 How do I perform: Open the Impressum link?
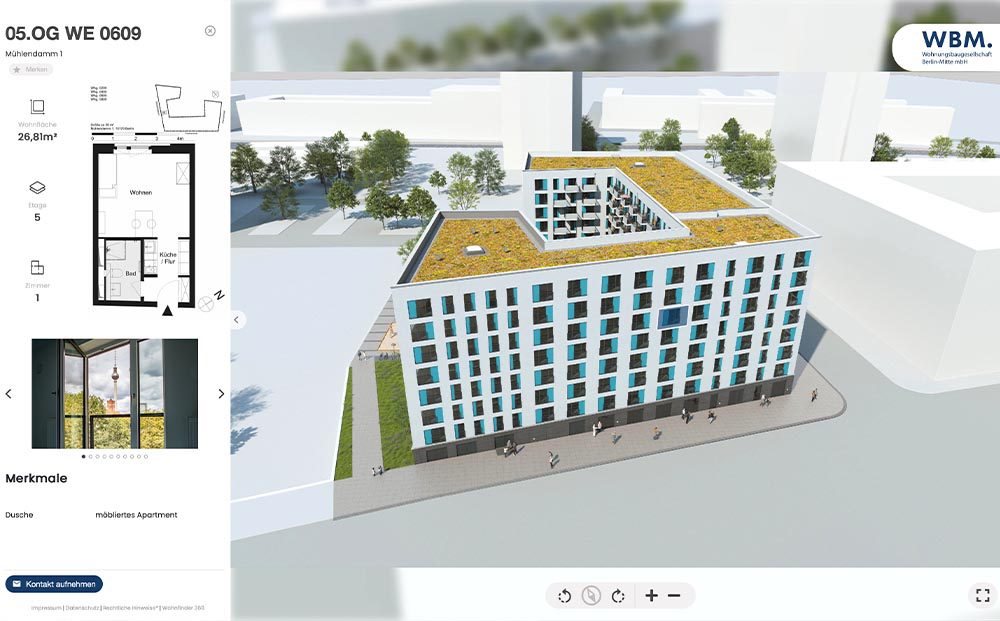[x=45, y=608]
